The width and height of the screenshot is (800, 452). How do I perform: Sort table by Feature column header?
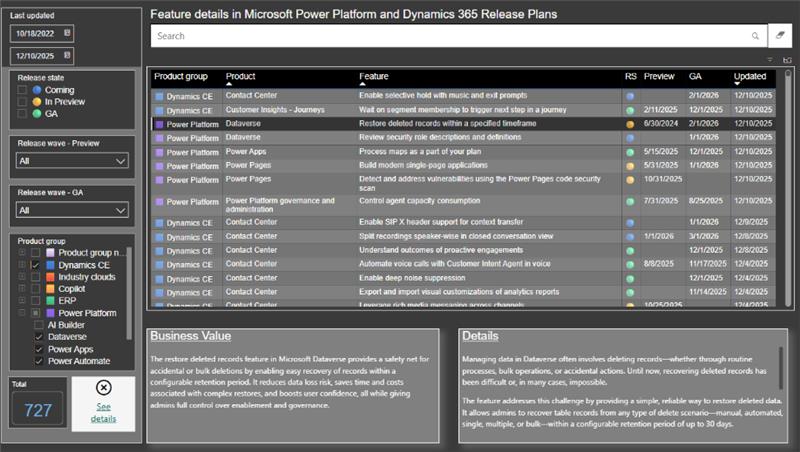click(x=374, y=76)
